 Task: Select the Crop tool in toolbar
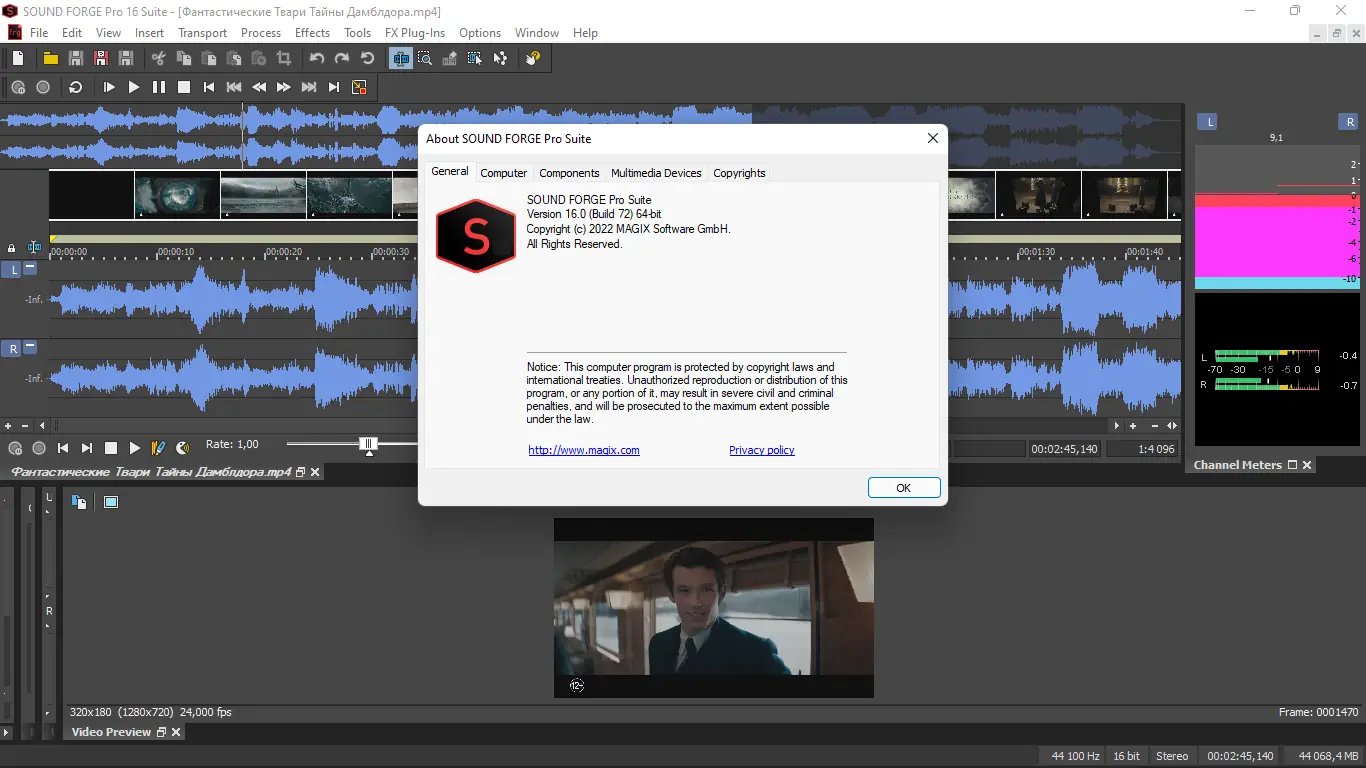coord(284,59)
